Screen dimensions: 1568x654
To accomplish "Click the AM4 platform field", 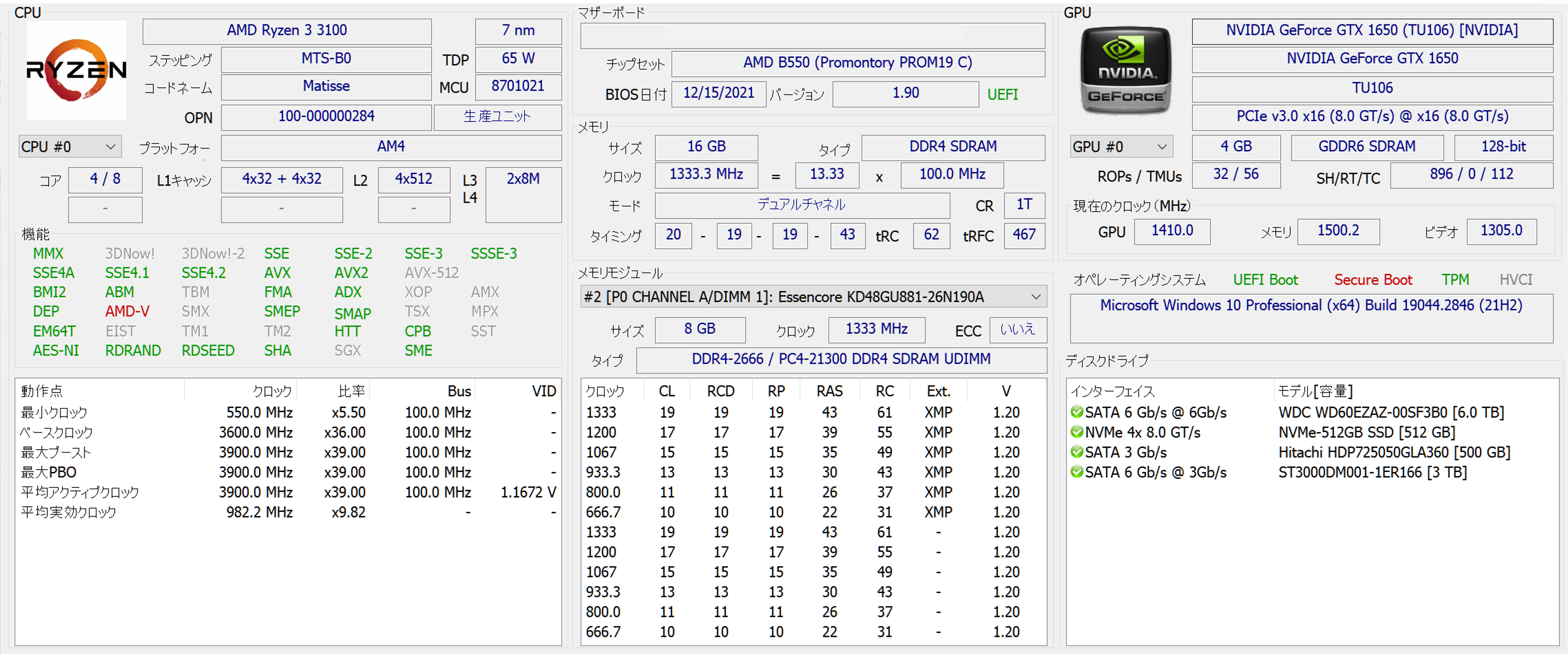I will click(x=391, y=147).
